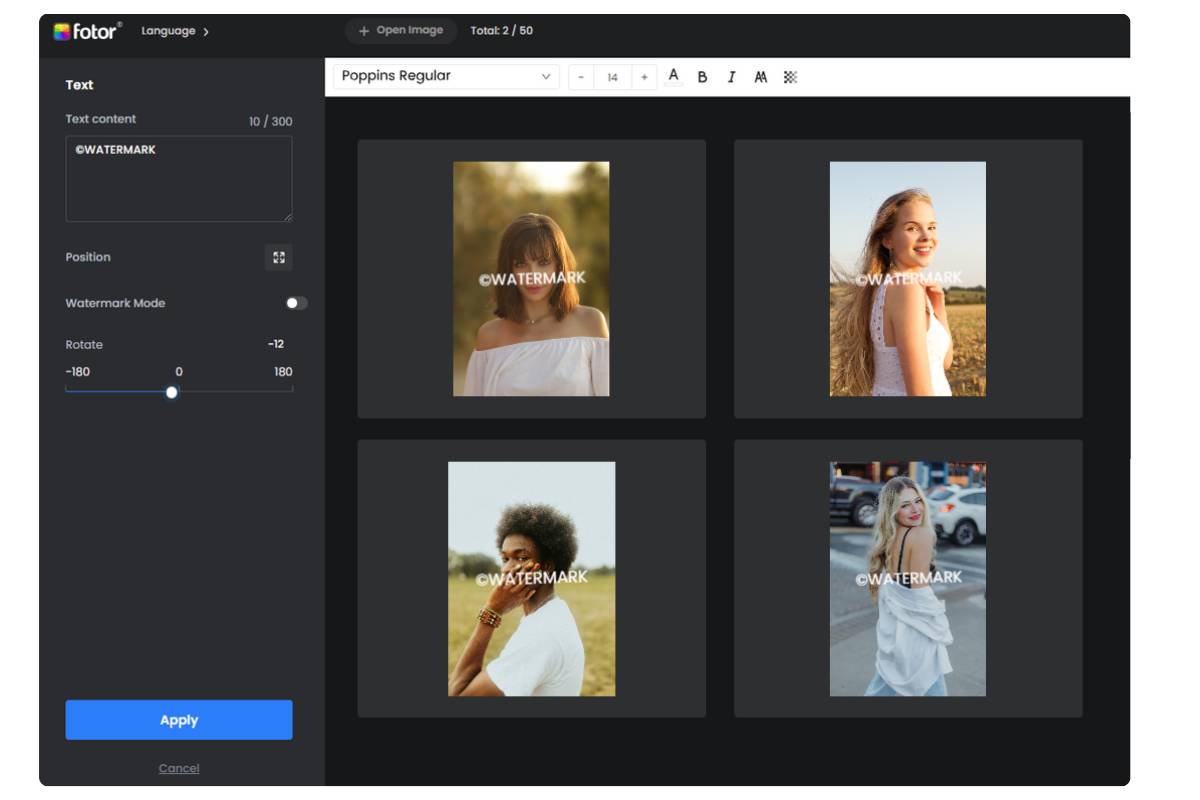1200x800 pixels.
Task: Select the text content input box
Action: tap(178, 177)
